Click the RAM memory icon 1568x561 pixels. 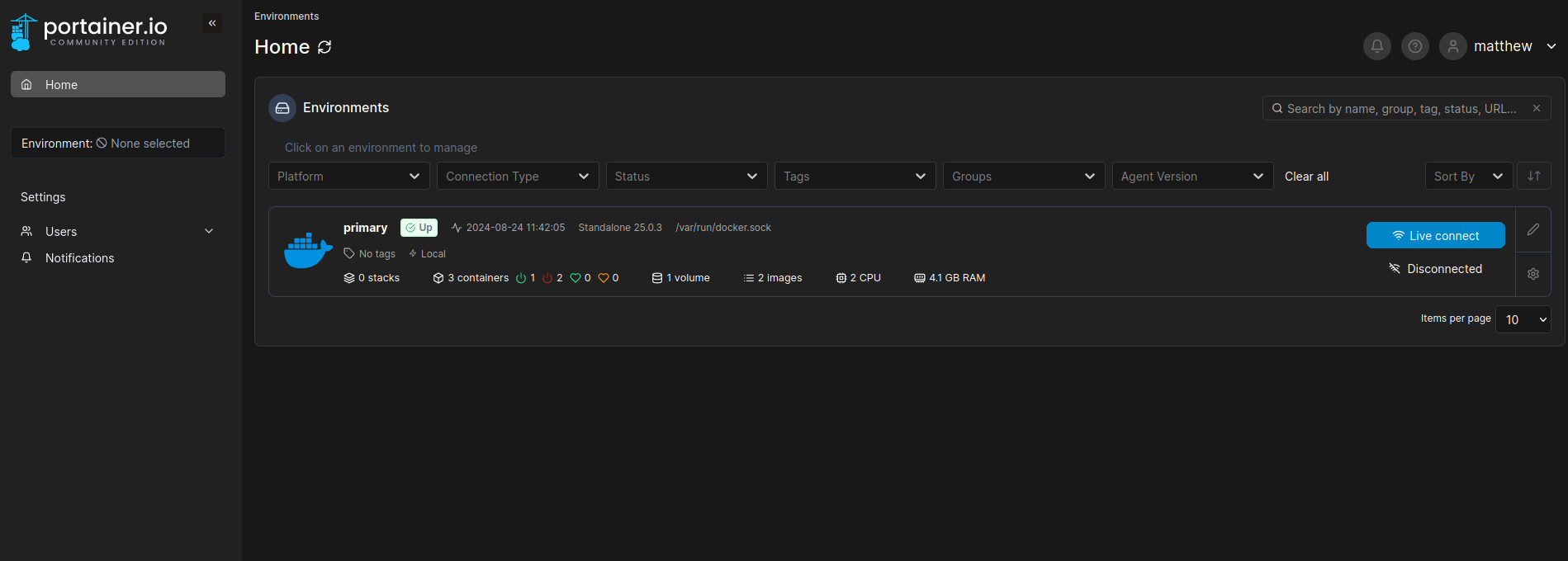coord(920,278)
